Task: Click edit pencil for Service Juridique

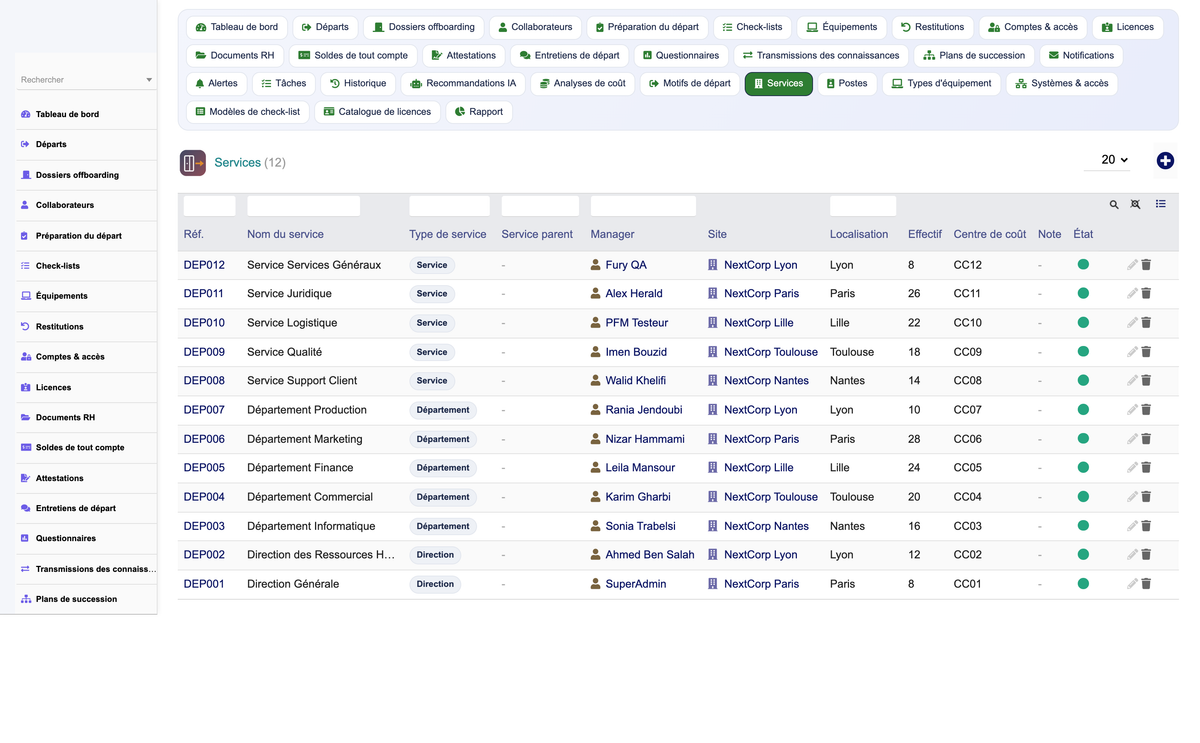Action: tap(1132, 294)
